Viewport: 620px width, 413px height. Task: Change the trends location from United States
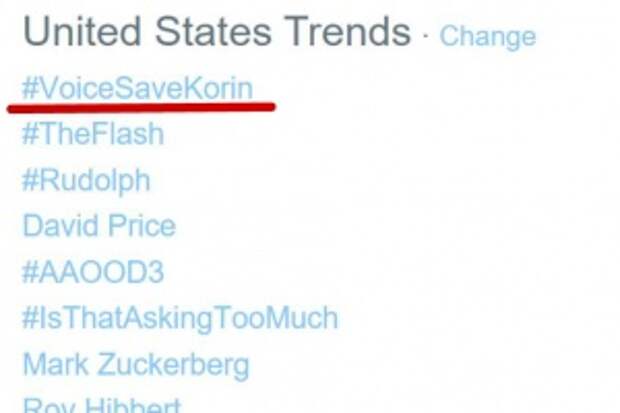488,36
